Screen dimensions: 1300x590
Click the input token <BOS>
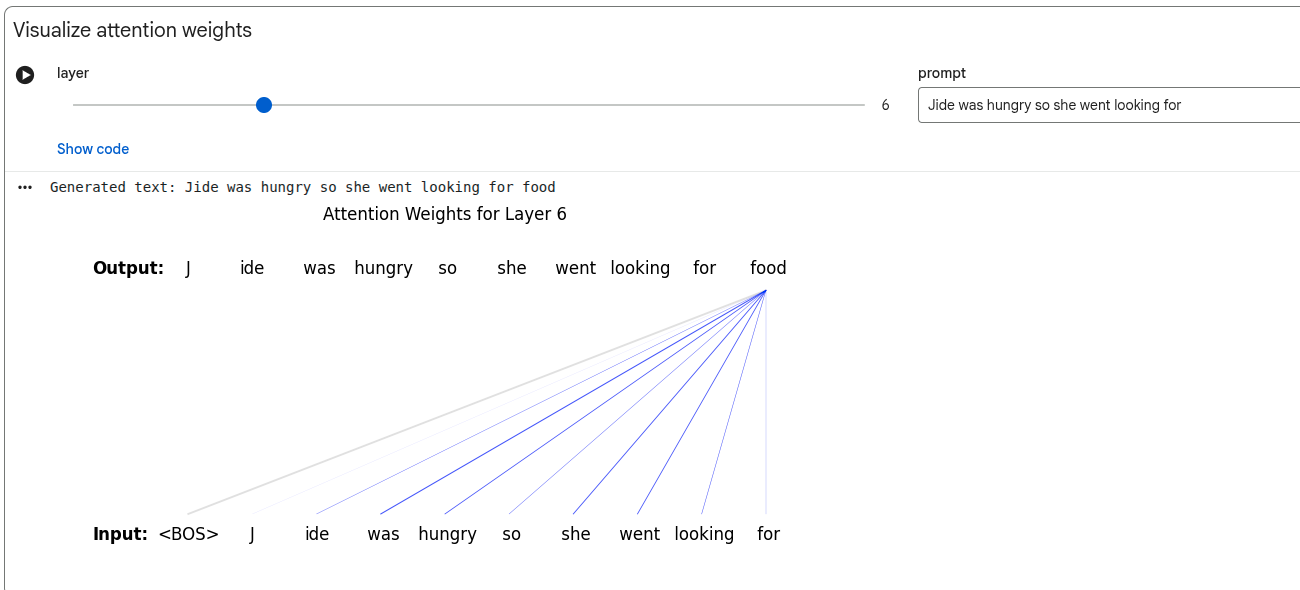189,533
